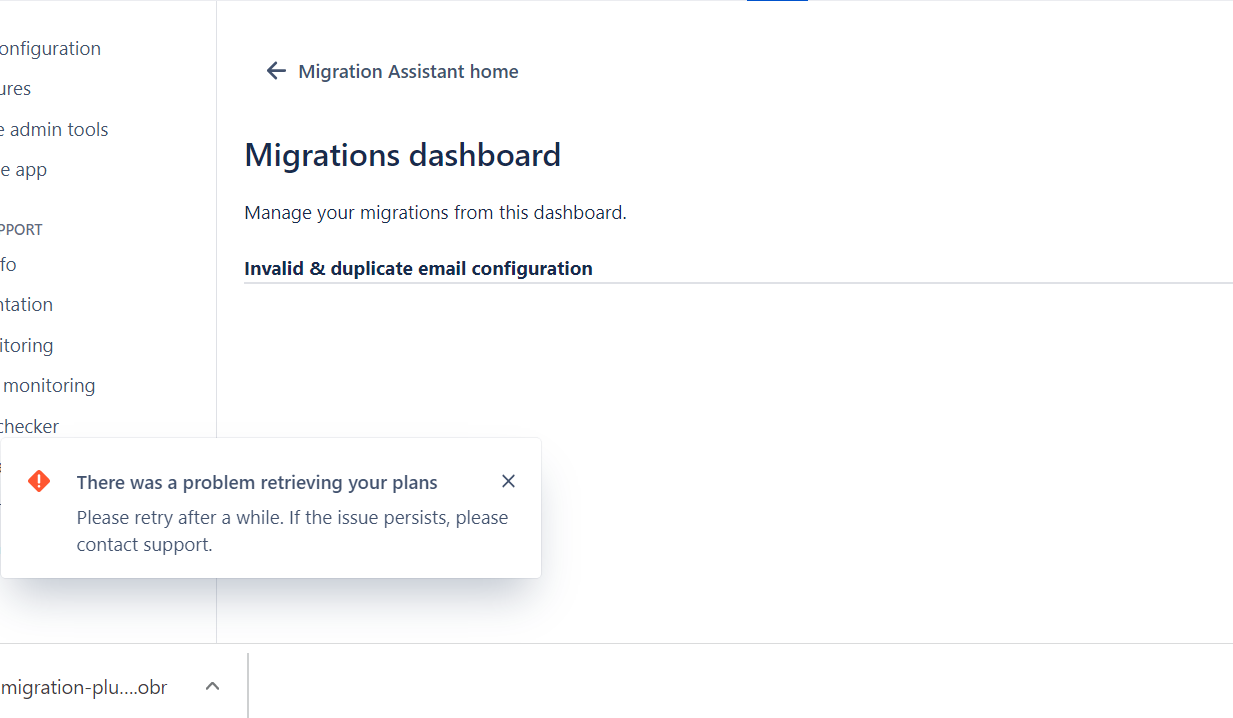Click the 'Migrations dashboard' heading

402,155
